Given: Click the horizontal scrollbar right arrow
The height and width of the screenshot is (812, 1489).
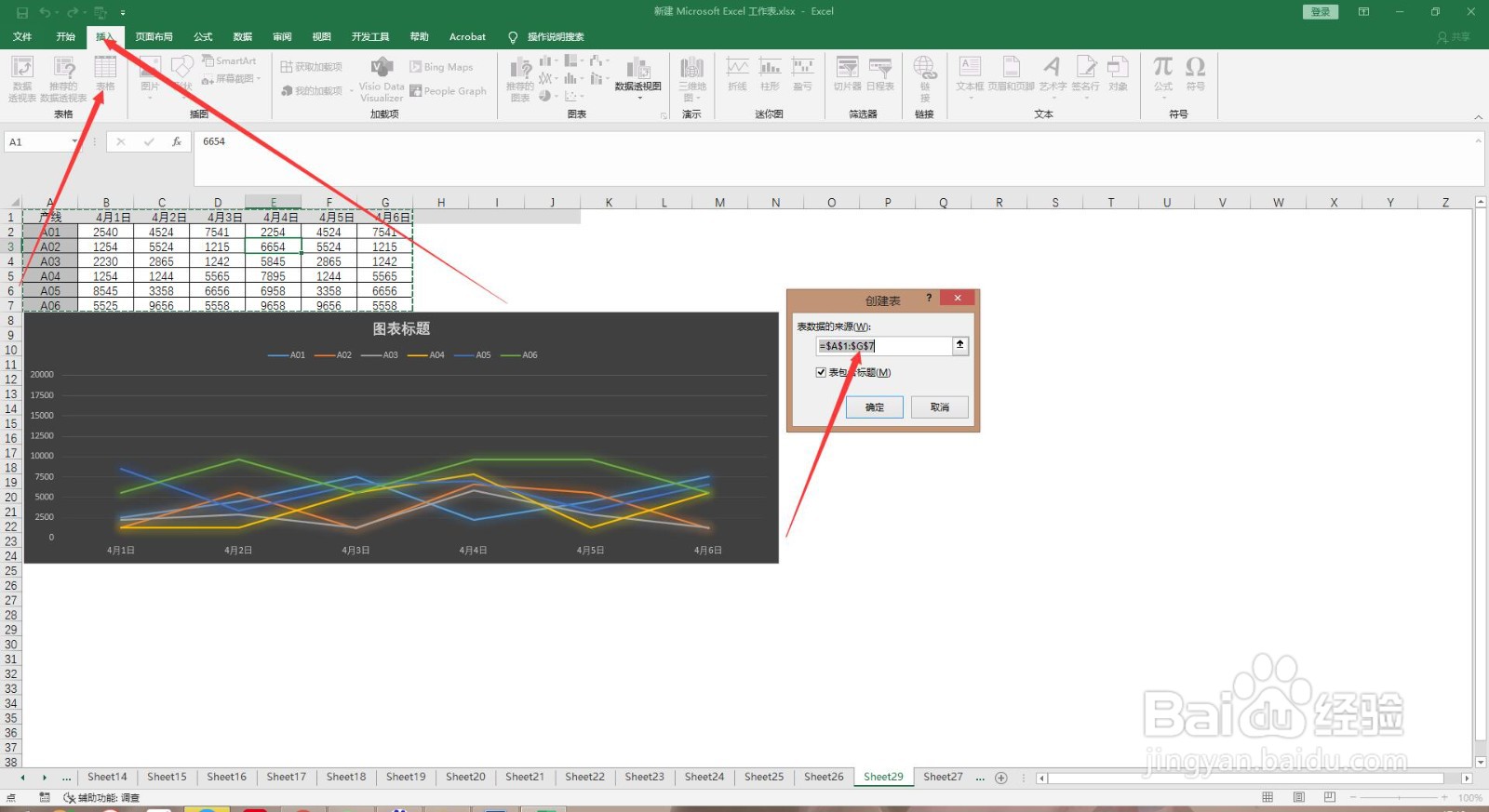Looking at the screenshot, I should 1467,778.
